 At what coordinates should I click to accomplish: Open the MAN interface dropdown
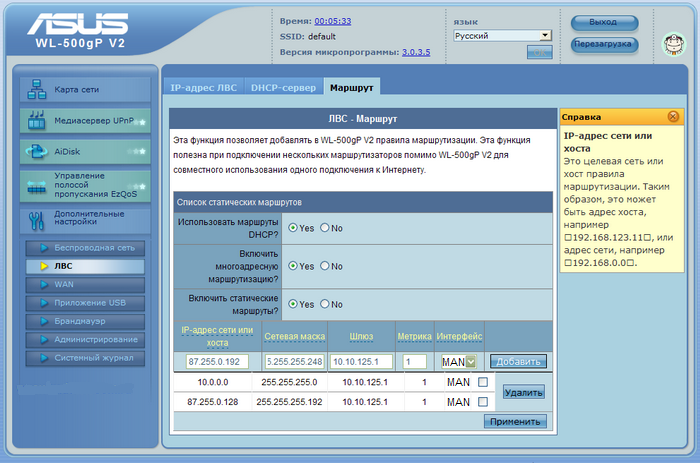pos(458,362)
